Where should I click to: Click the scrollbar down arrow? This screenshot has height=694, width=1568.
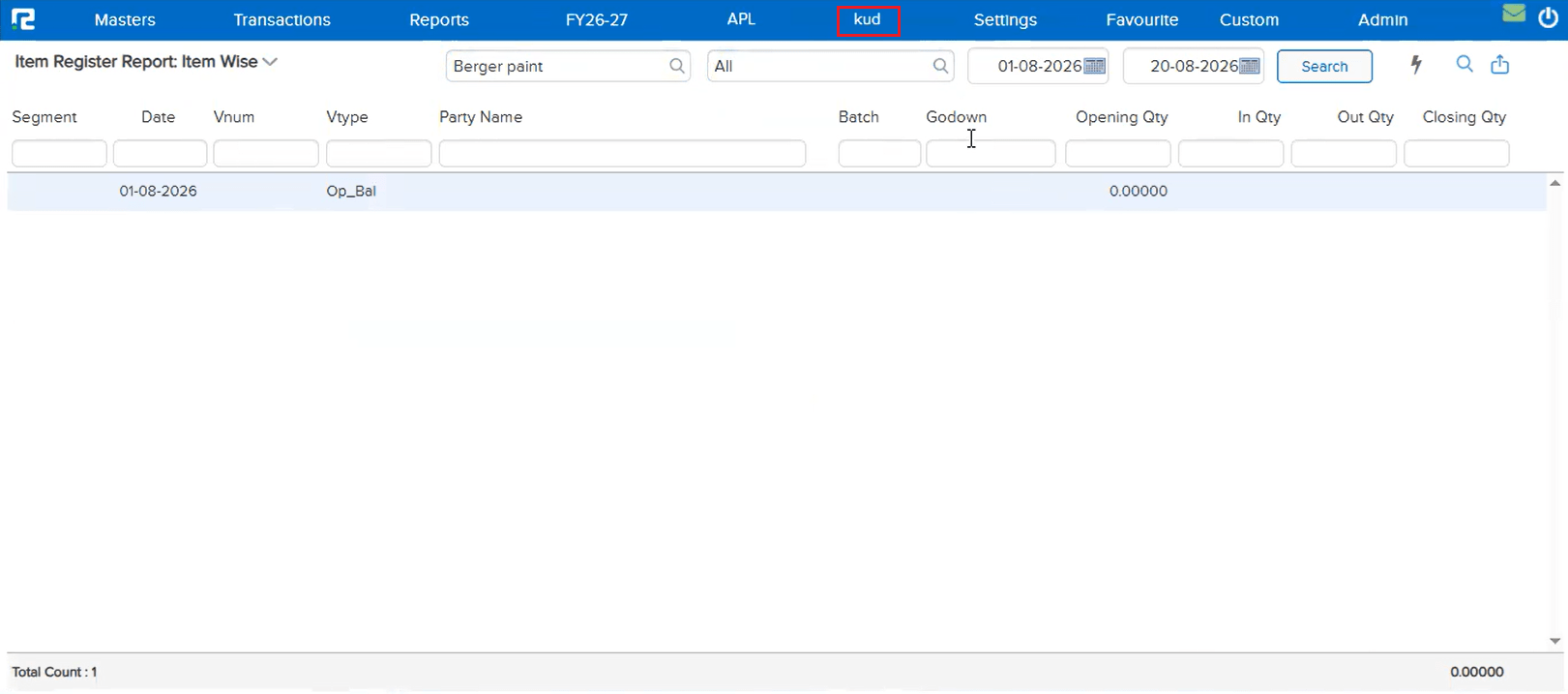pyautogui.click(x=1555, y=641)
